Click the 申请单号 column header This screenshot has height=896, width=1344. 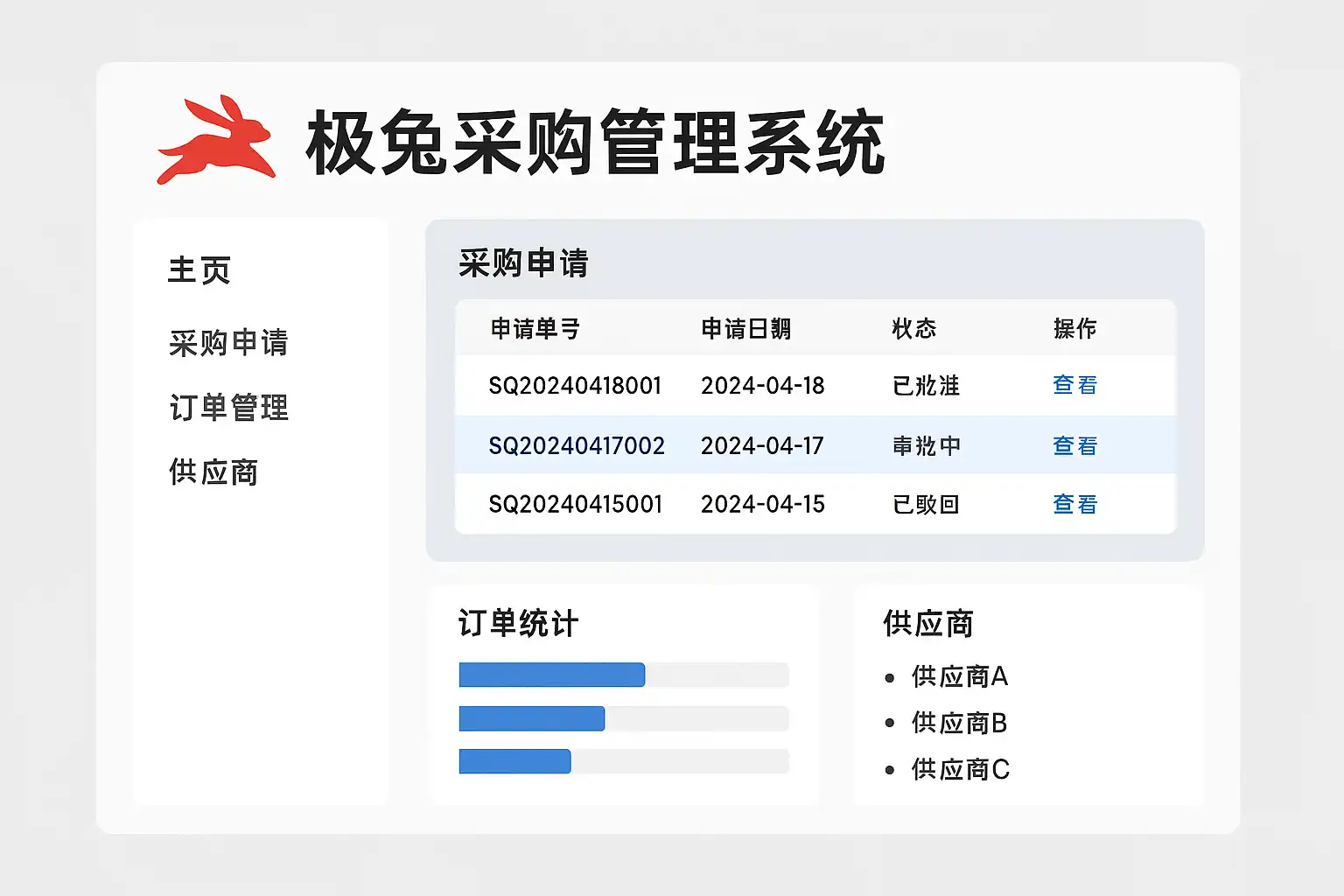pyautogui.click(x=535, y=329)
